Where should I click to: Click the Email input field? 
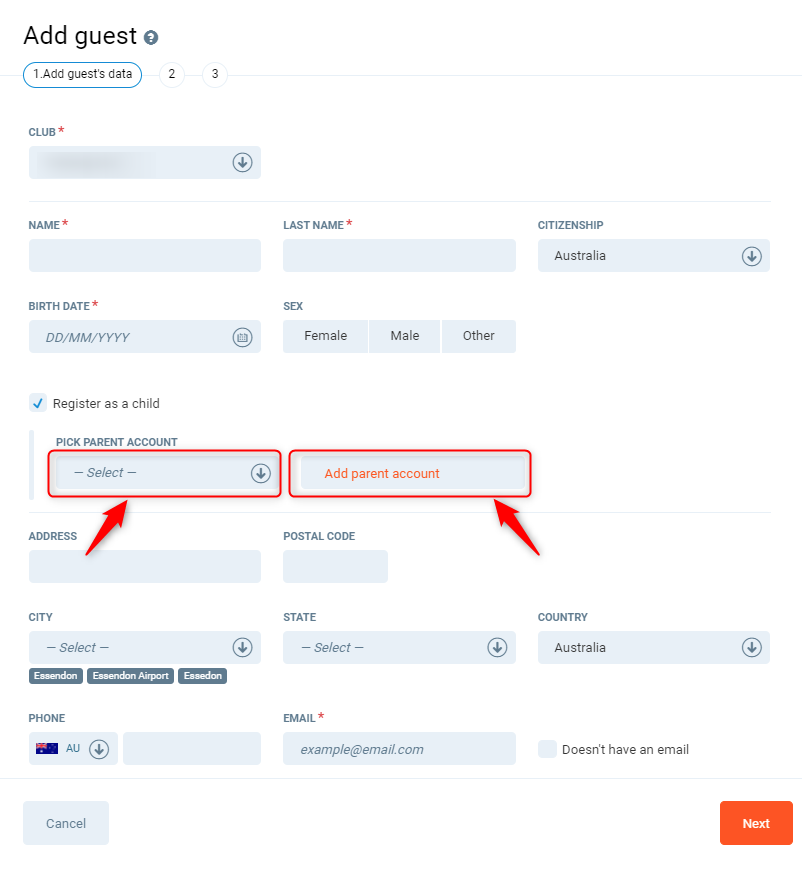pyautogui.click(x=399, y=749)
